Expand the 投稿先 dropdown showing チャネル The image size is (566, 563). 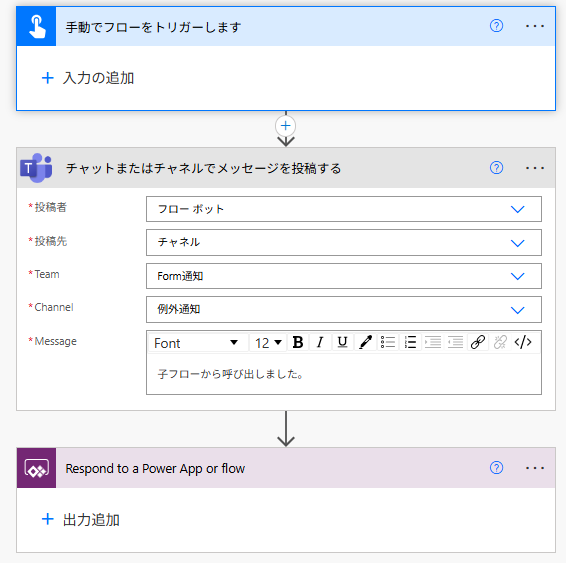click(518, 243)
